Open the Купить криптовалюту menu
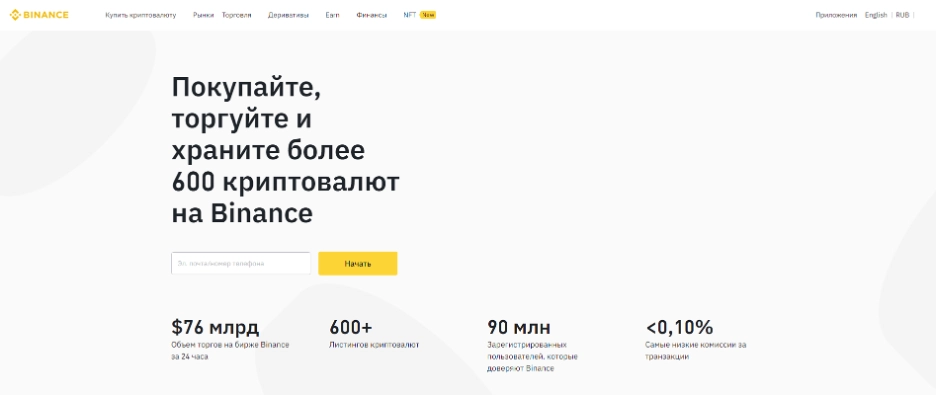936x396 pixels. (x=141, y=15)
